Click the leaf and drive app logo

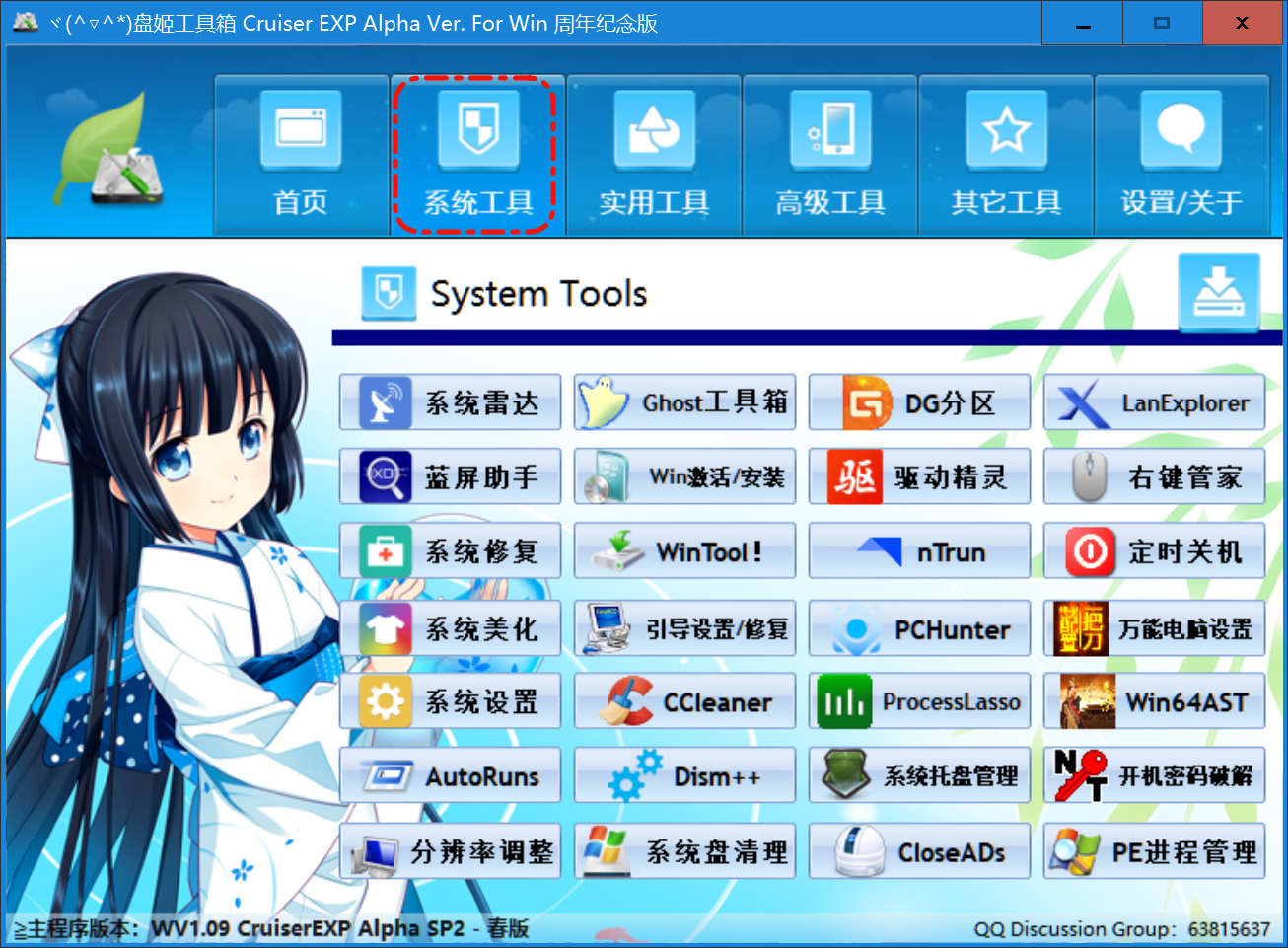pyautogui.click(x=108, y=150)
